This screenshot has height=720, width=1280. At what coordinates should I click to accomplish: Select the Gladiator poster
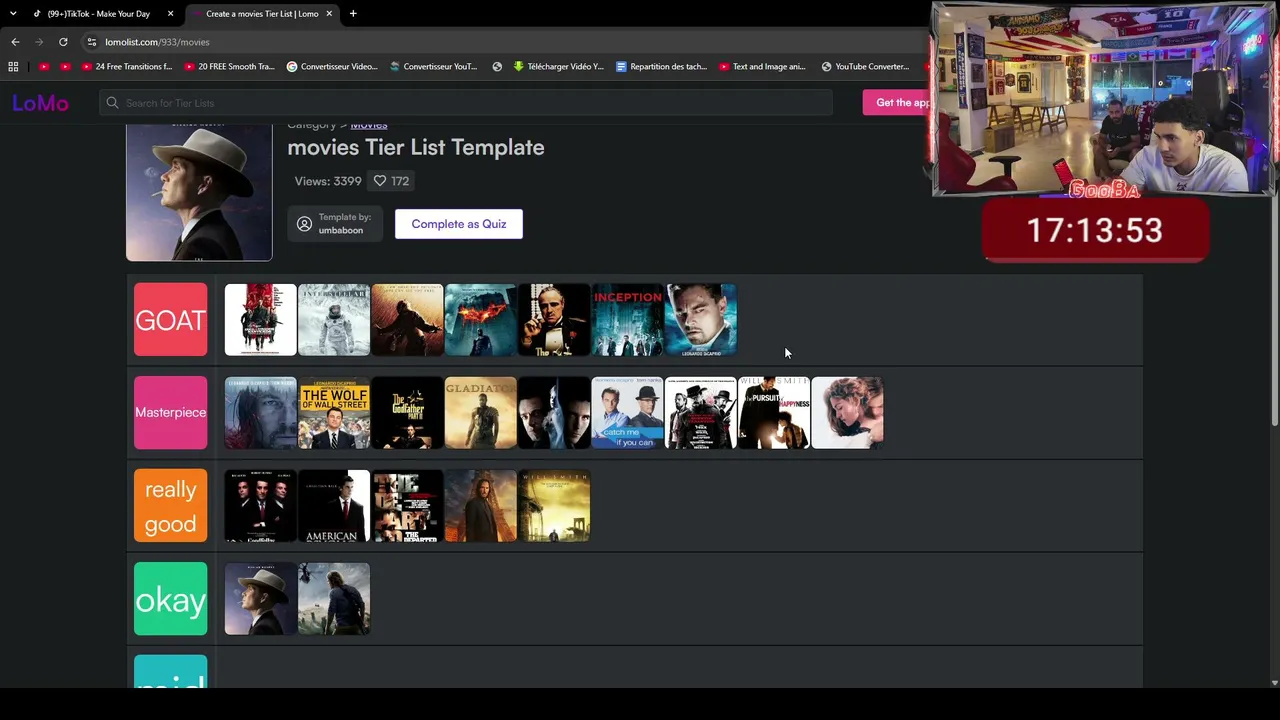click(x=481, y=413)
